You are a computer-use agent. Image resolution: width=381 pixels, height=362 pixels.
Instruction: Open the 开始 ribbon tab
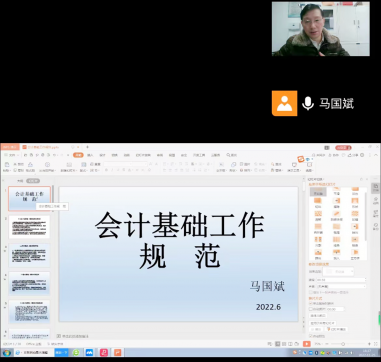point(78,155)
